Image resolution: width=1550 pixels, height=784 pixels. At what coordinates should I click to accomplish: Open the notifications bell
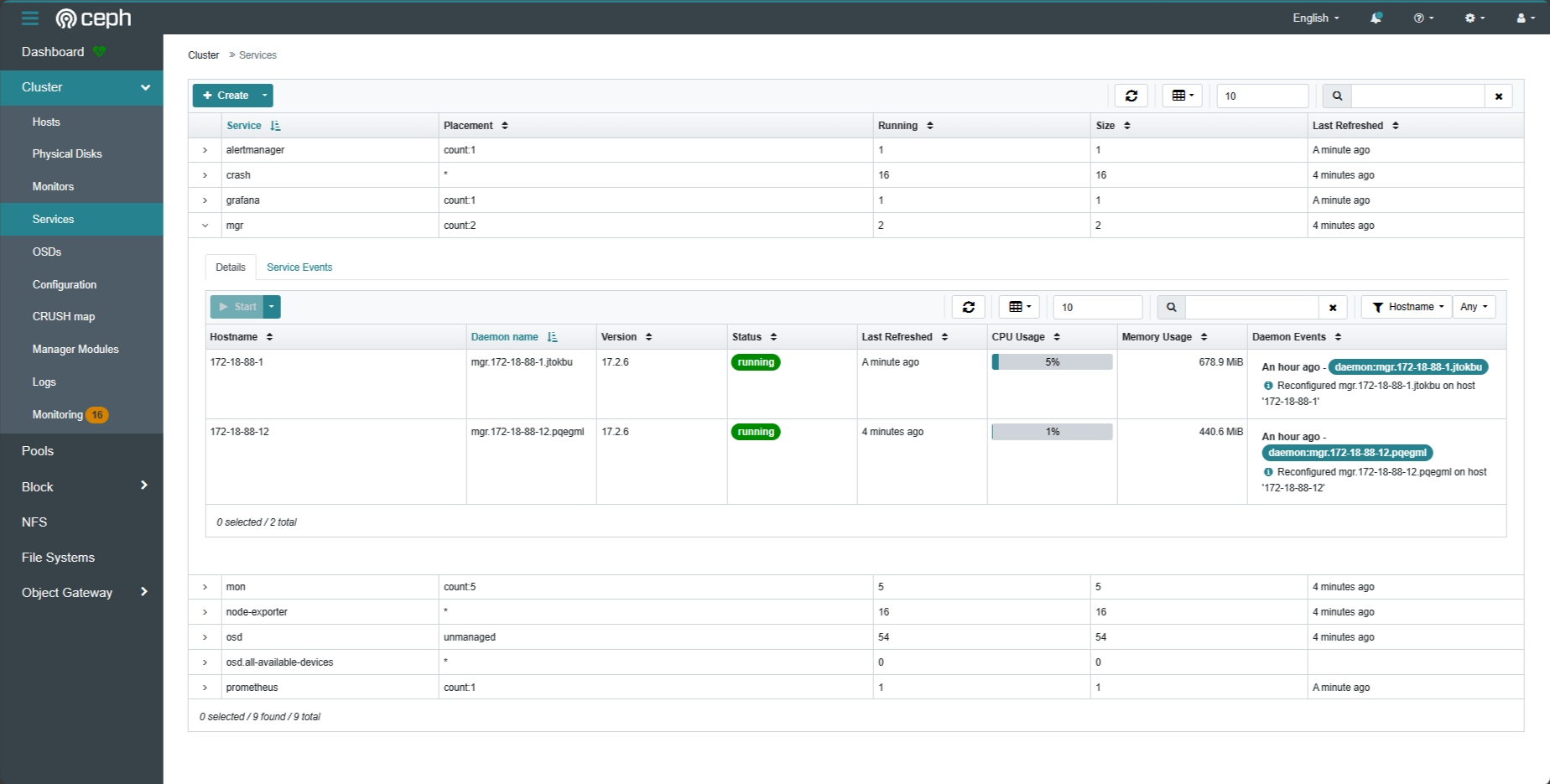[1376, 18]
